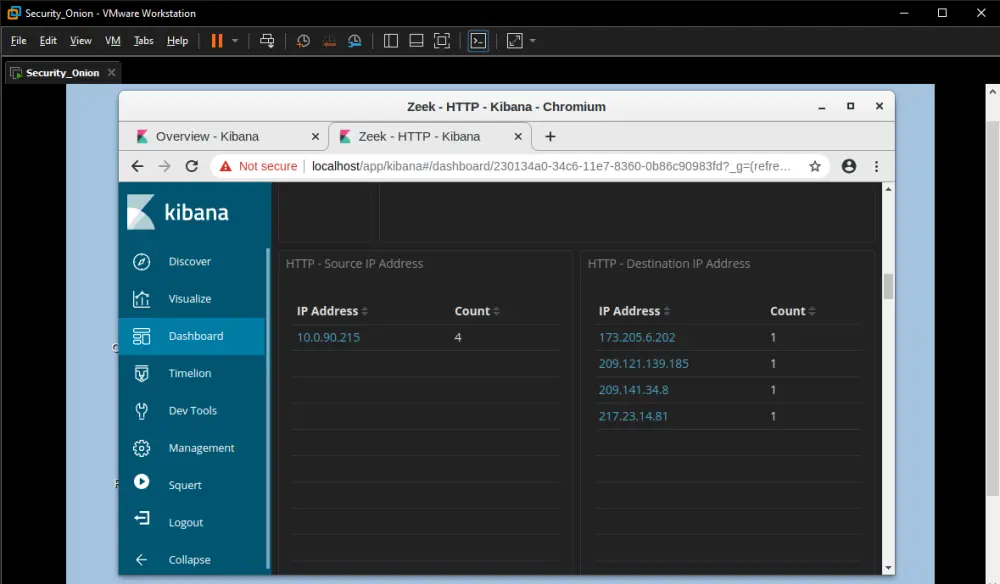Viewport: 1000px width, 584px height.
Task: Collapse the Kibana sidebar
Action: [192, 560]
